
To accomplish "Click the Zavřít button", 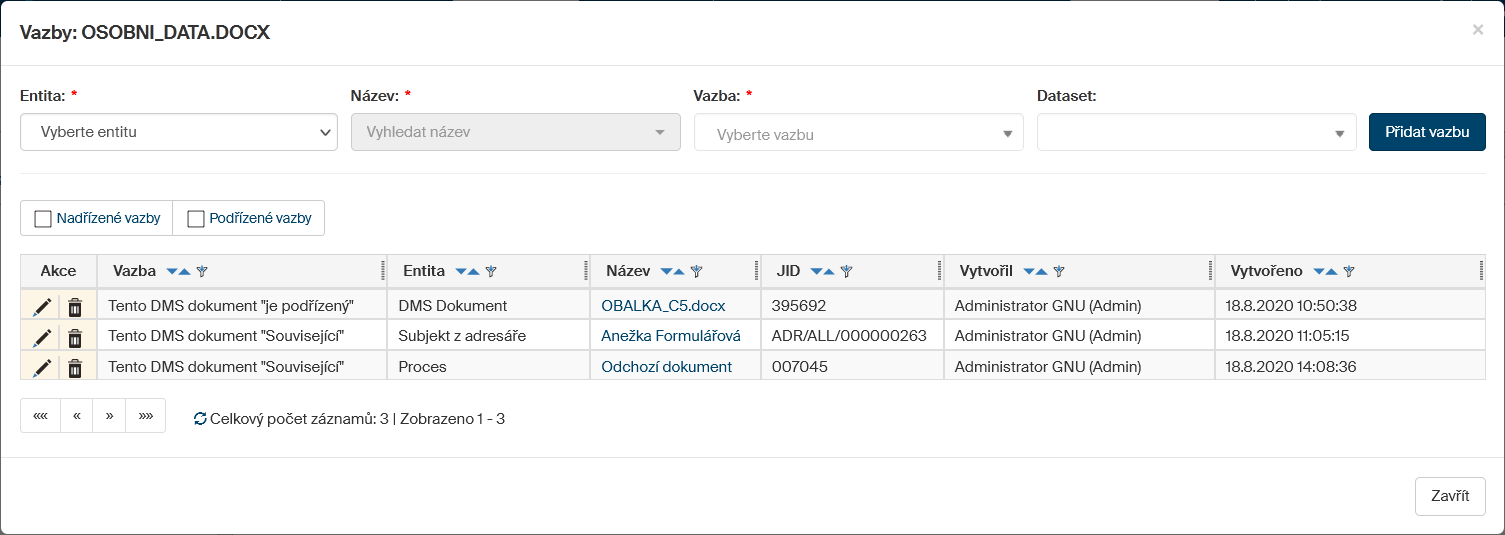I will click(1450, 497).
